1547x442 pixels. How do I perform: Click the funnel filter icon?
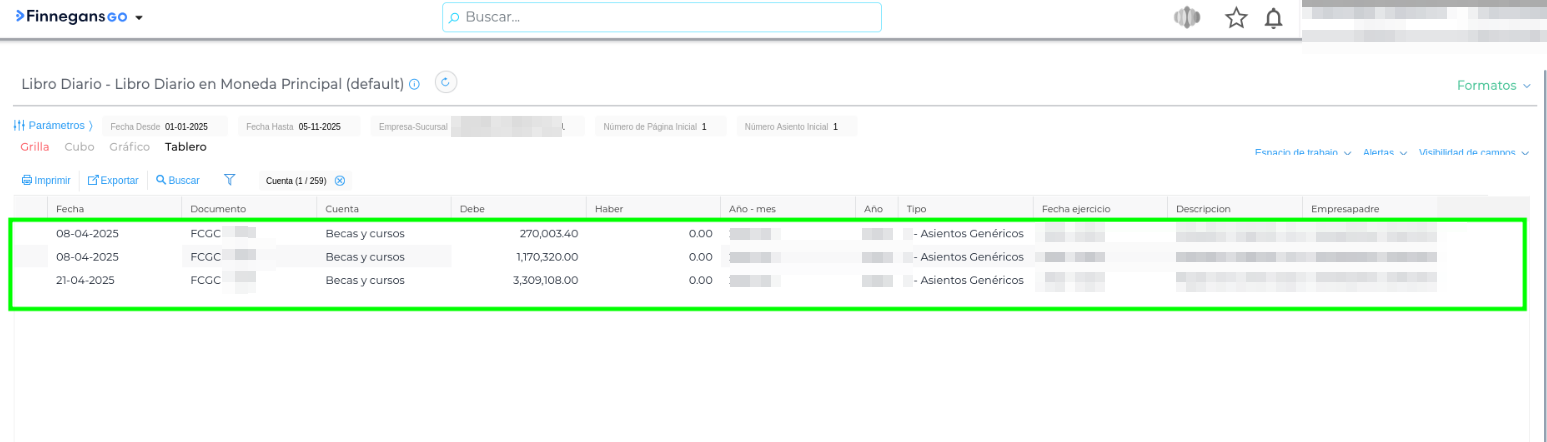click(x=230, y=180)
